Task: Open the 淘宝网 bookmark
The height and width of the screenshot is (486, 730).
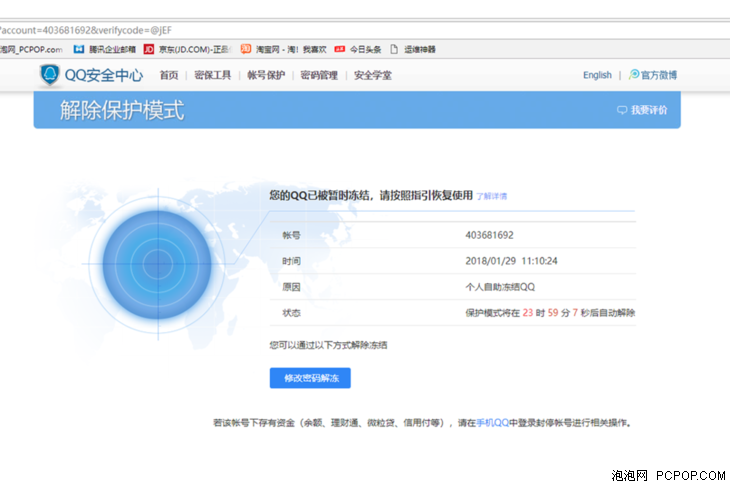Action: pos(267,49)
